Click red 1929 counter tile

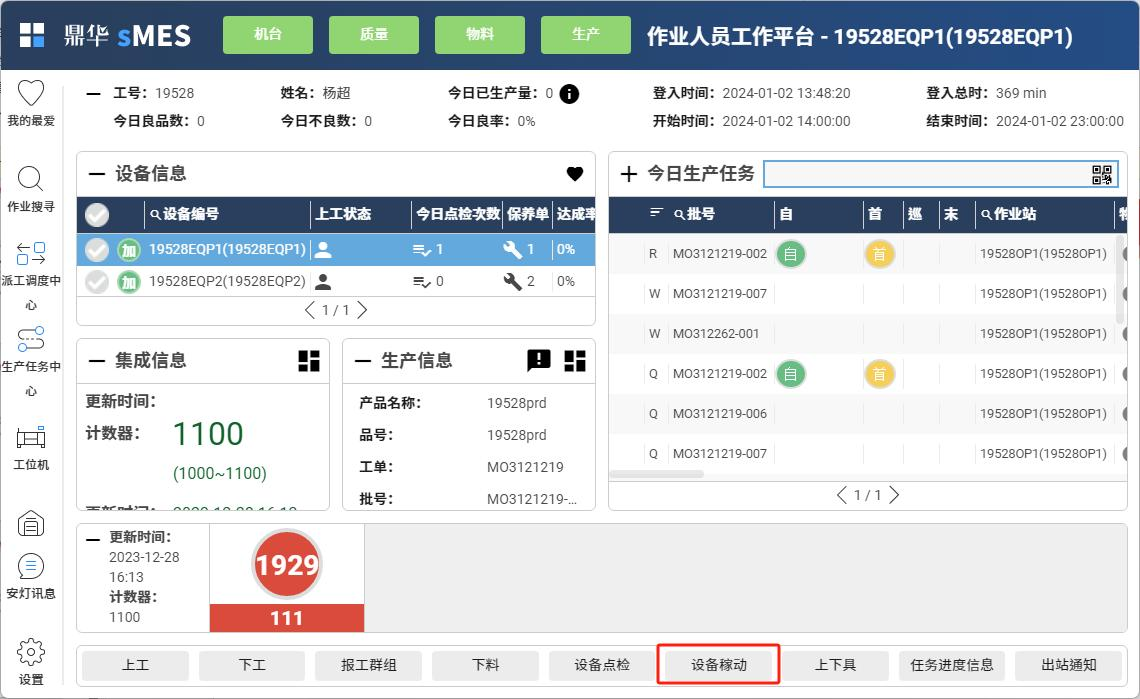287,578
